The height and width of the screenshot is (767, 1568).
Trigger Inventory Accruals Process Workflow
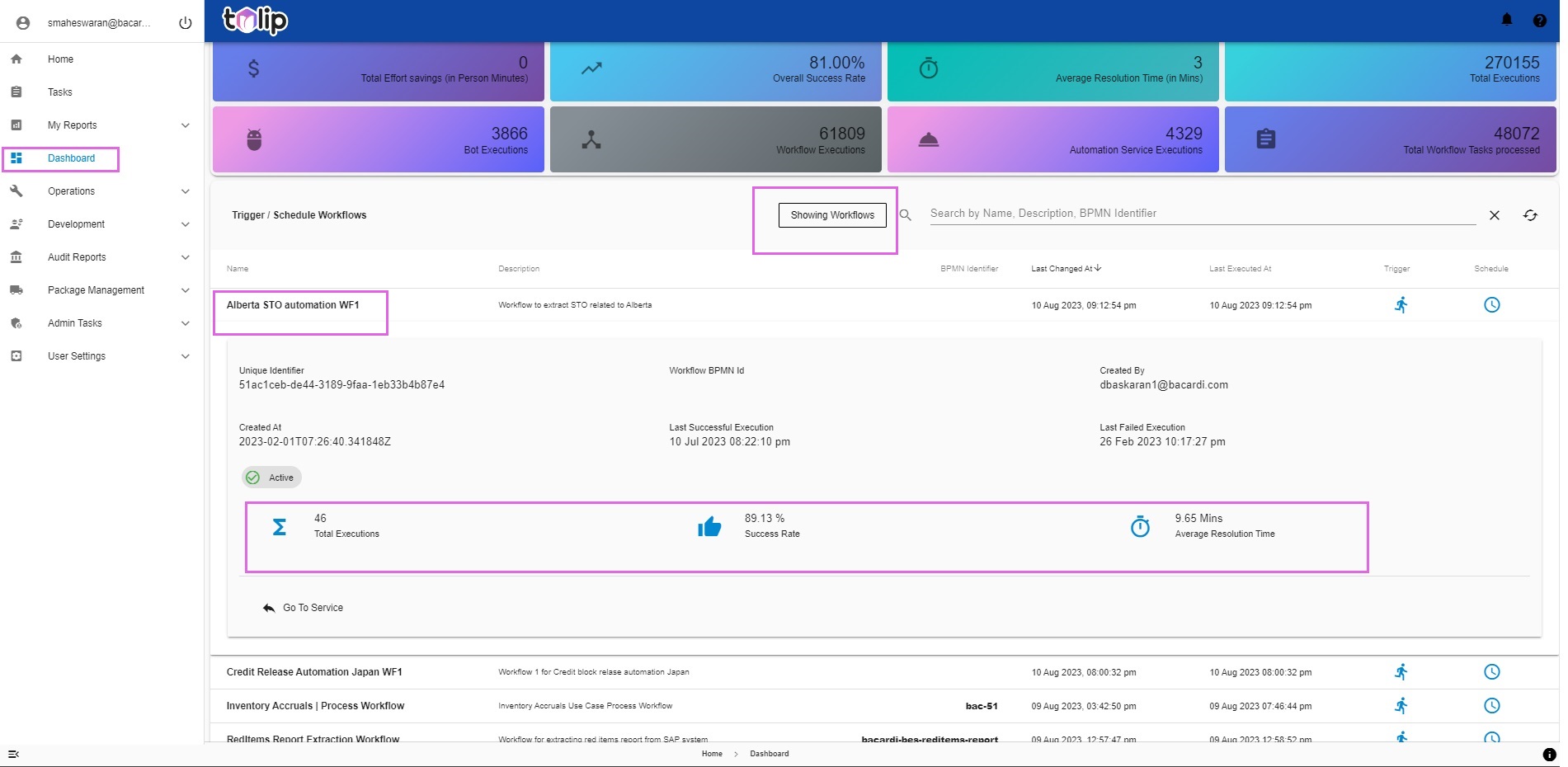click(x=1401, y=706)
